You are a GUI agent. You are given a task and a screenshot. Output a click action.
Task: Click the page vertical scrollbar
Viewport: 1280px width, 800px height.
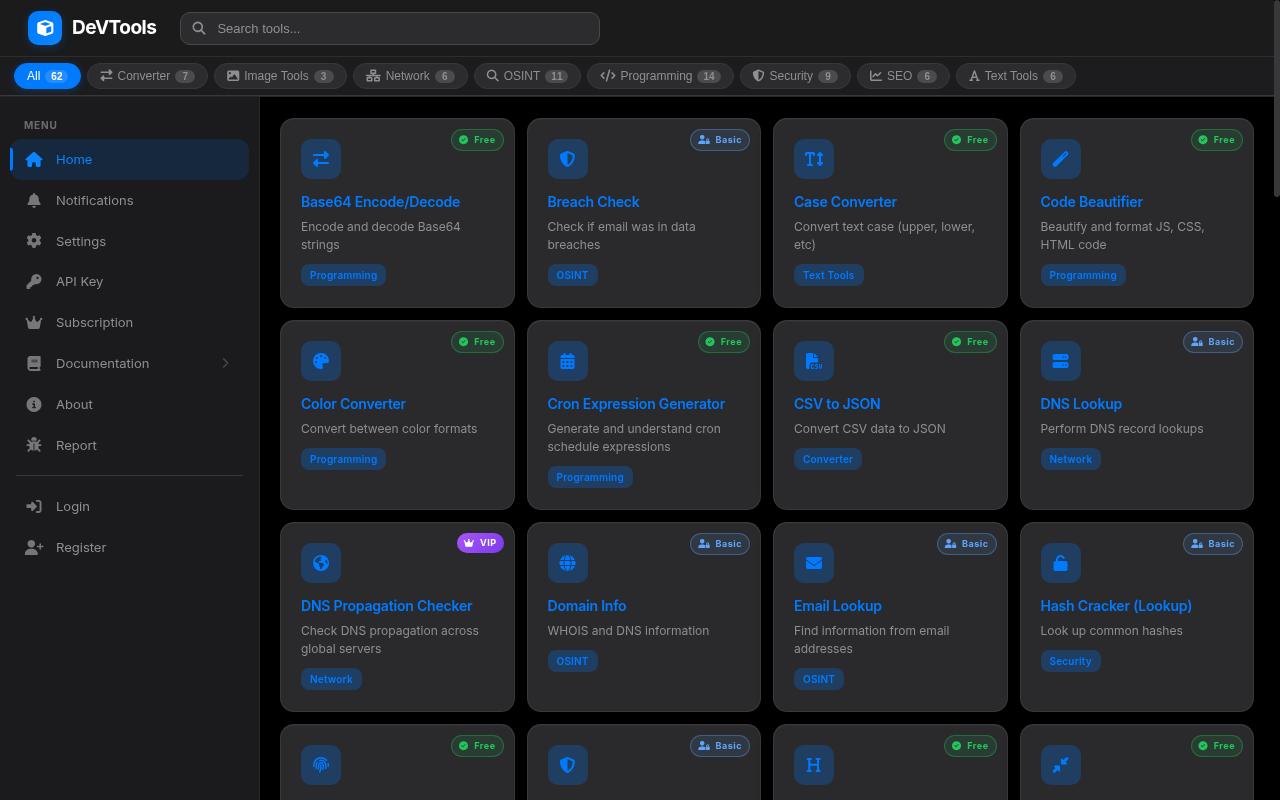[1275, 100]
